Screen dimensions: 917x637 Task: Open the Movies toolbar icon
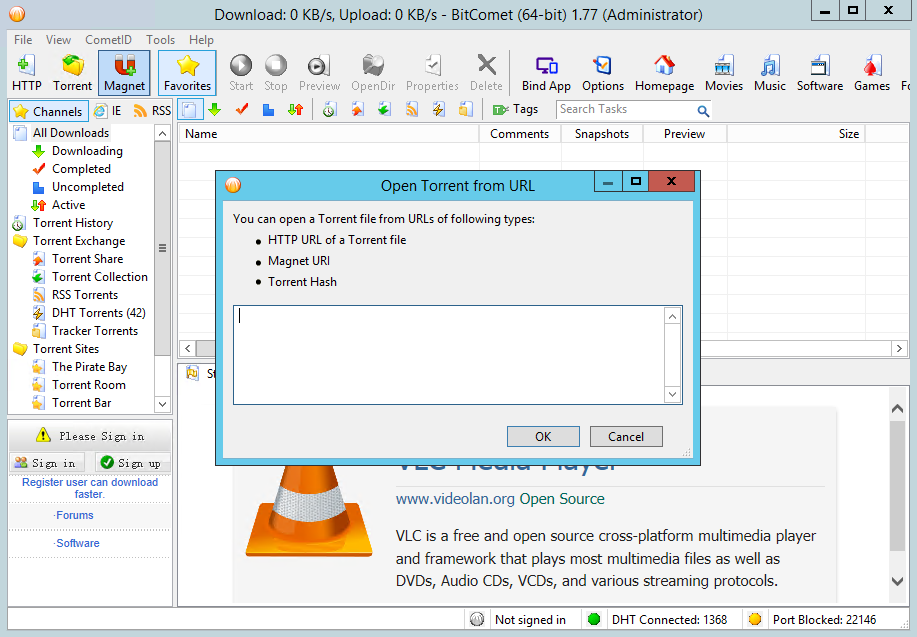[723, 73]
